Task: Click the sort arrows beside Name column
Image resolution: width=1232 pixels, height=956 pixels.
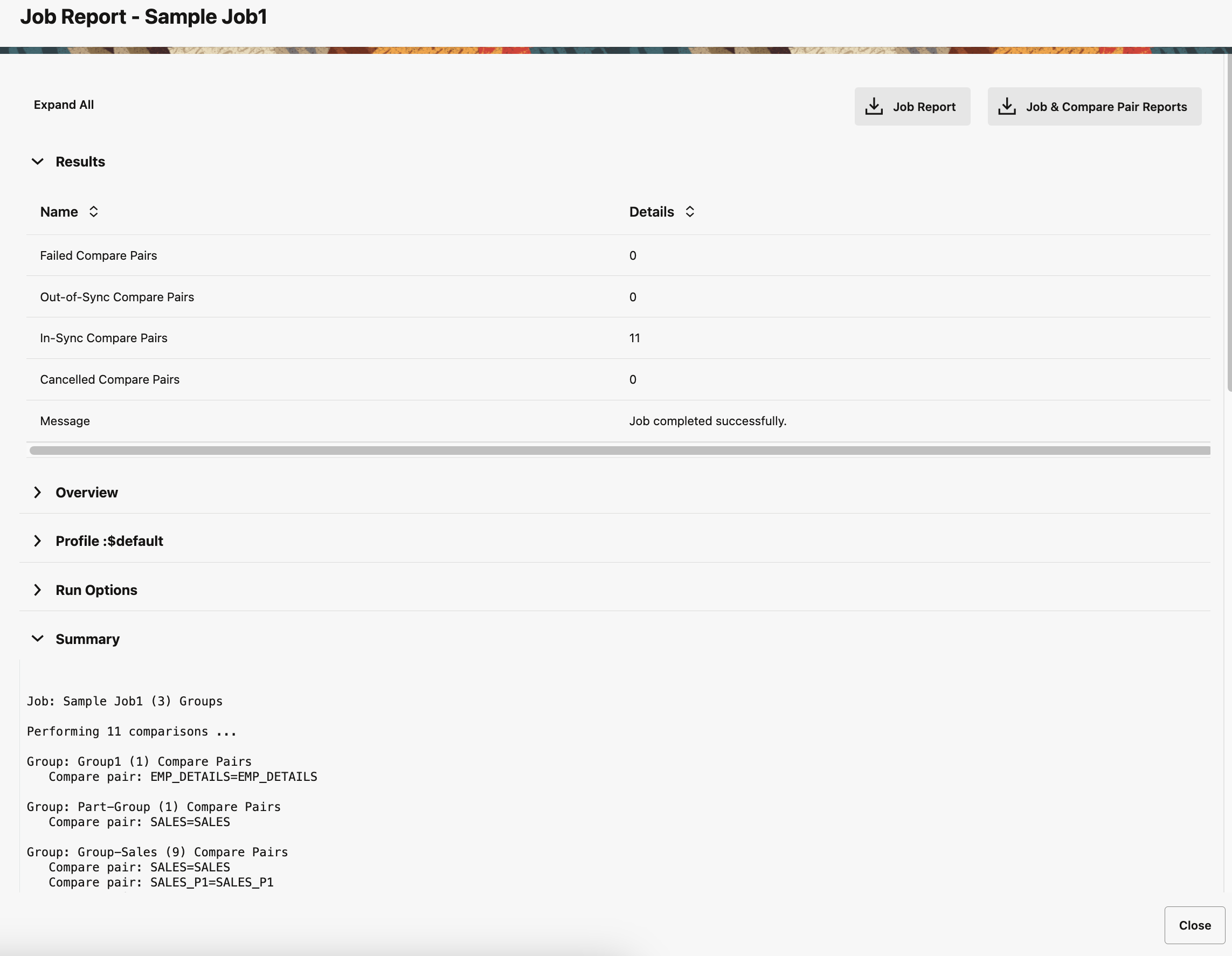Action: tap(94, 211)
